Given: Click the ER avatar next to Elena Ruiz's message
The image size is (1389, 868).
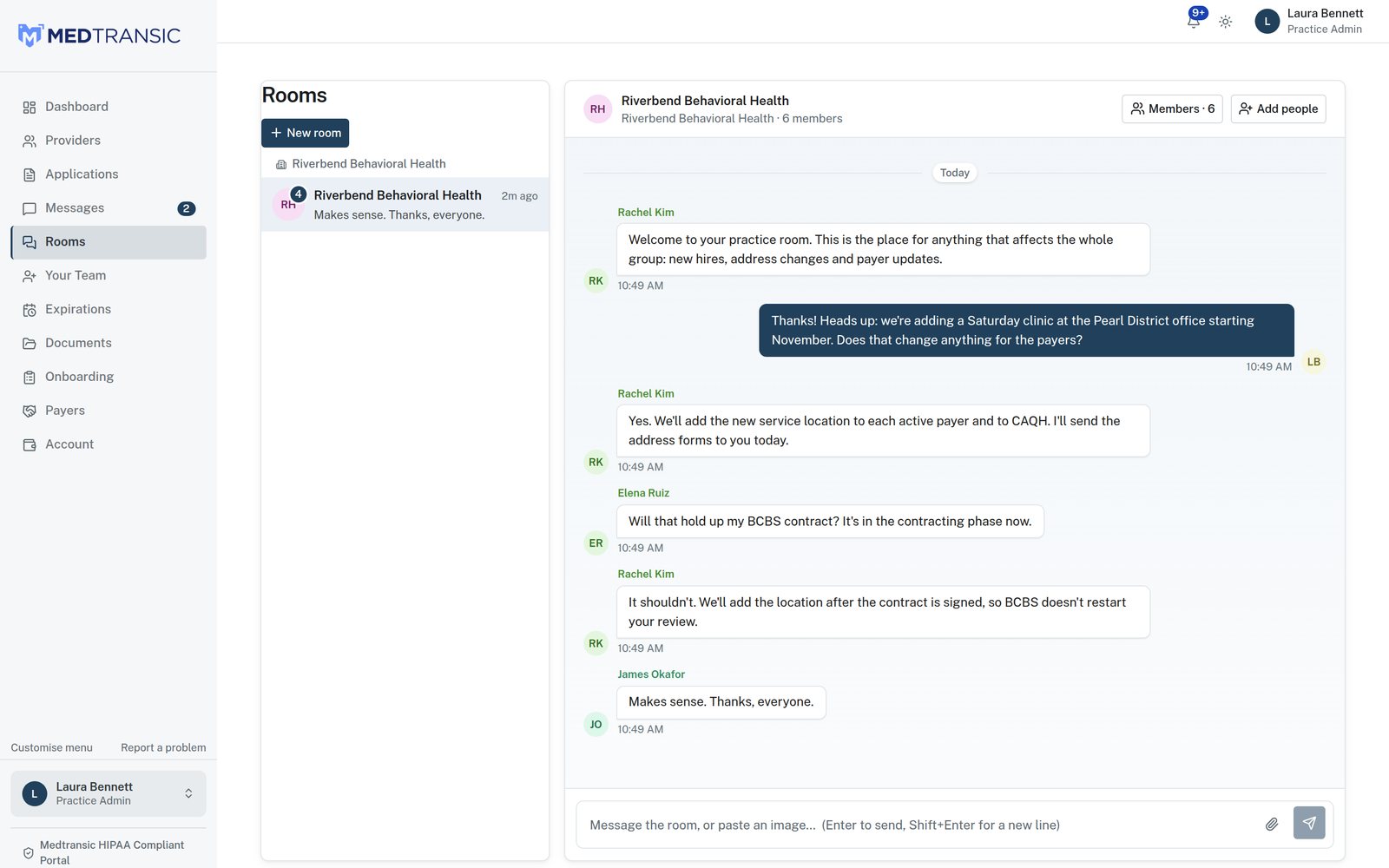Looking at the screenshot, I should [x=596, y=543].
